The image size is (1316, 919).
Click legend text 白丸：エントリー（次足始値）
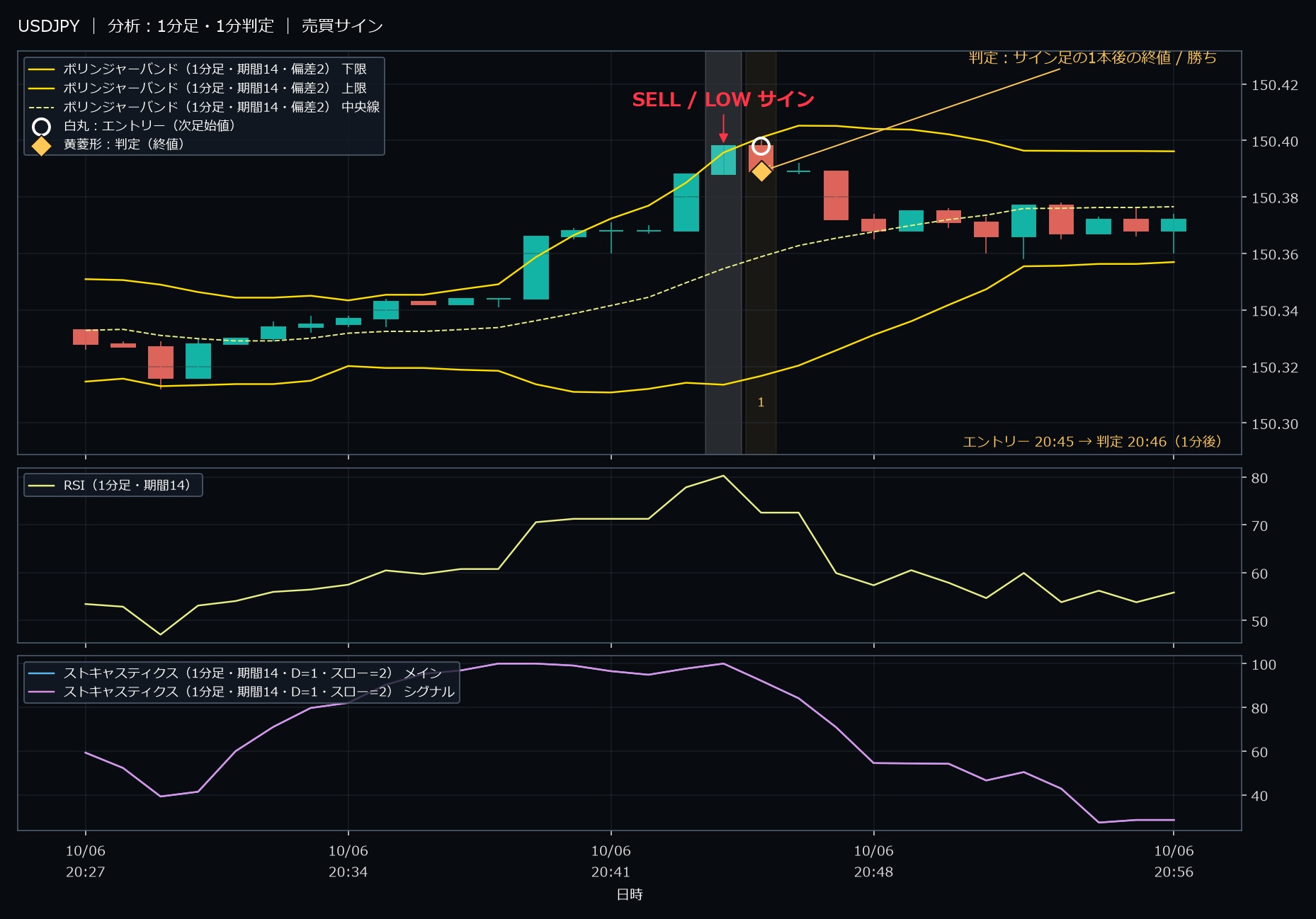click(x=149, y=125)
